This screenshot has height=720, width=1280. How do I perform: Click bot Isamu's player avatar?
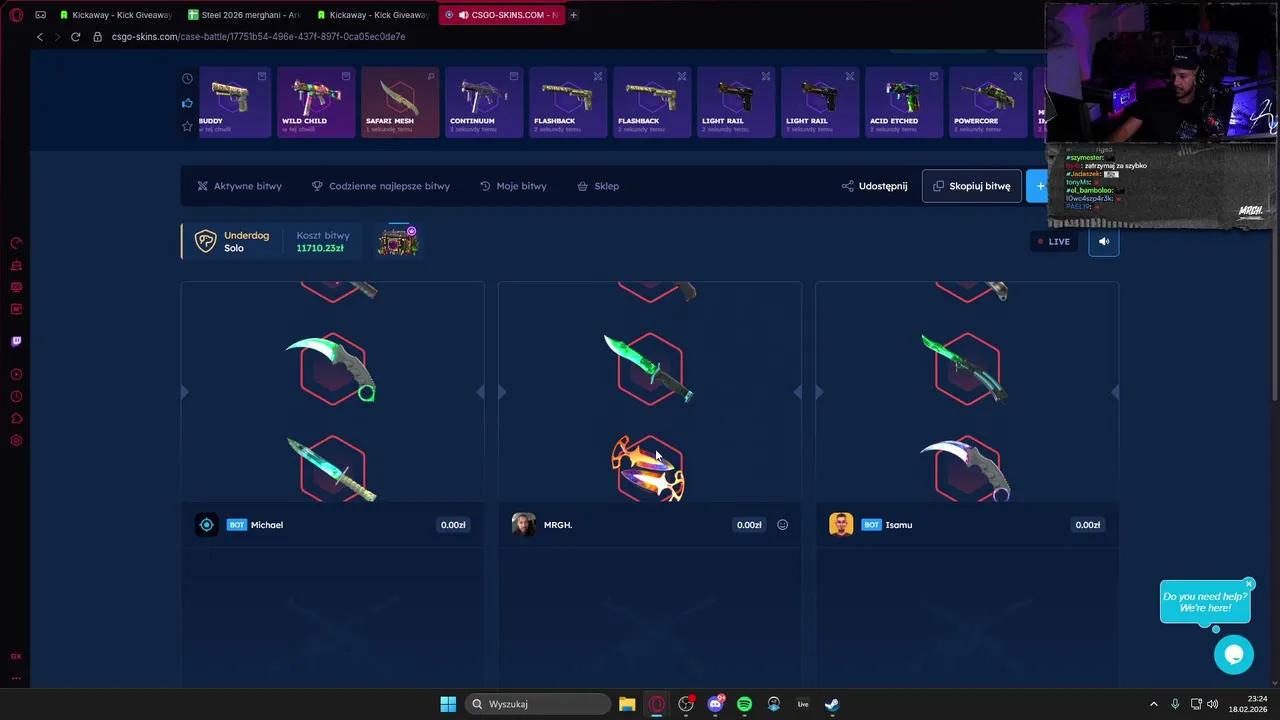pos(841,525)
